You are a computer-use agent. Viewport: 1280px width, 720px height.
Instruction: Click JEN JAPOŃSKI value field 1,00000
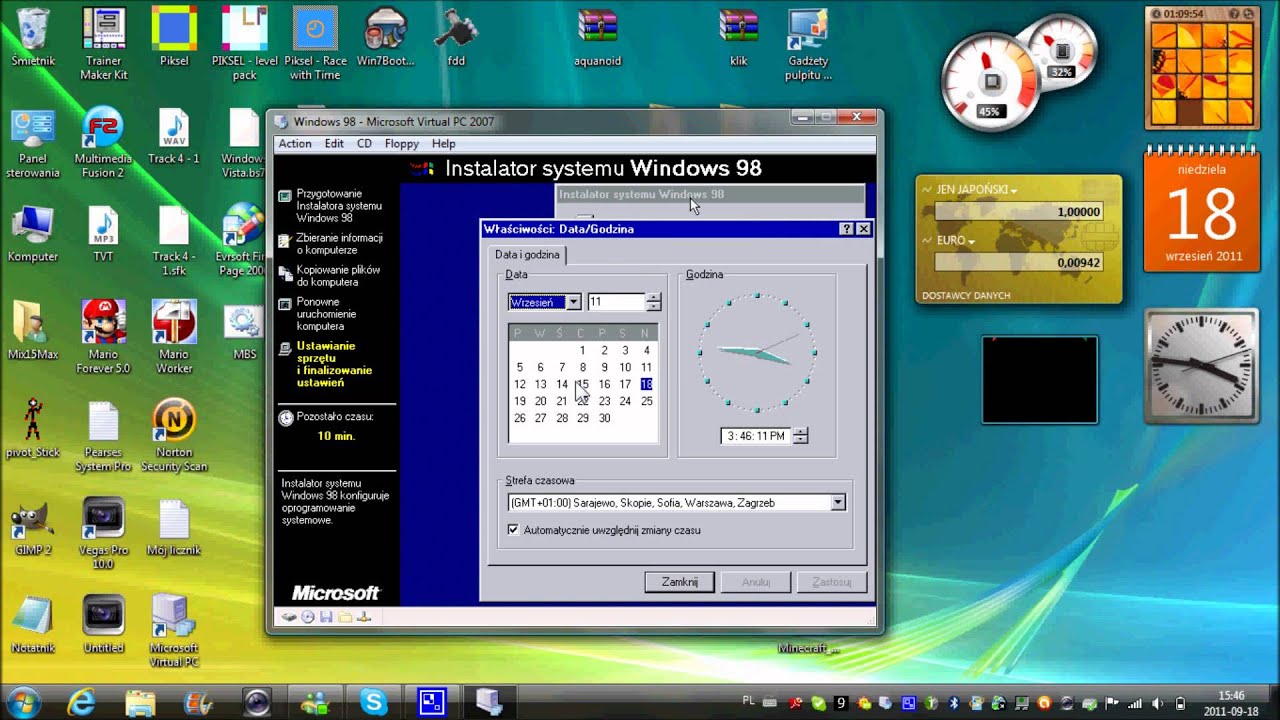point(1018,212)
